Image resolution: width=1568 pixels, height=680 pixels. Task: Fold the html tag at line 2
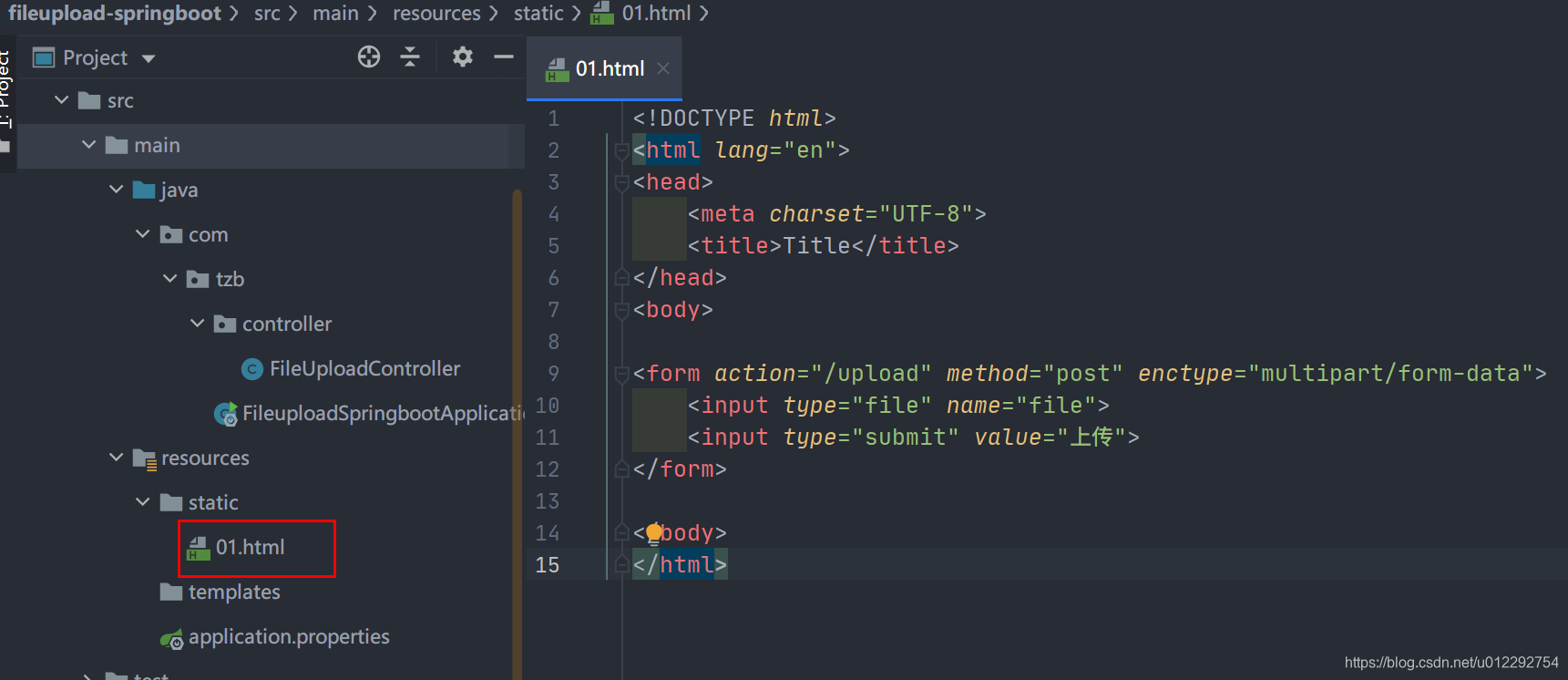(x=621, y=150)
